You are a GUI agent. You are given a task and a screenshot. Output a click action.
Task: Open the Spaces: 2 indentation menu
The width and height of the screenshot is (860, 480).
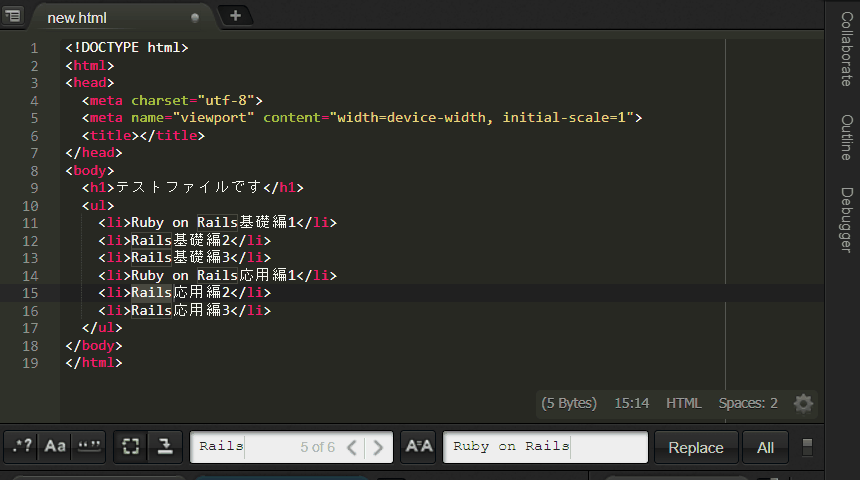point(748,403)
